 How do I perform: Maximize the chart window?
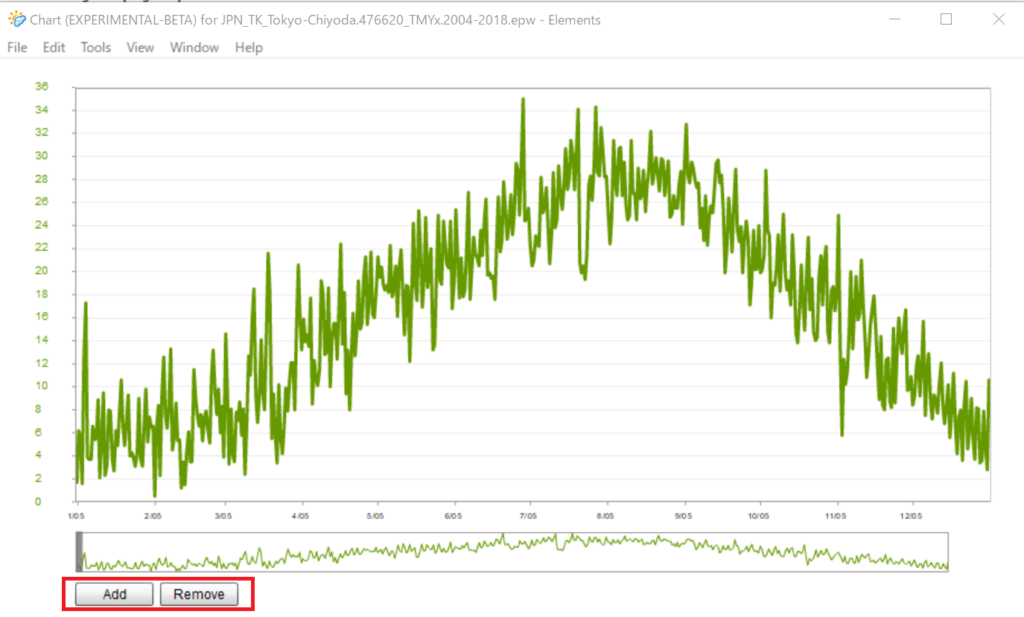pos(946,20)
